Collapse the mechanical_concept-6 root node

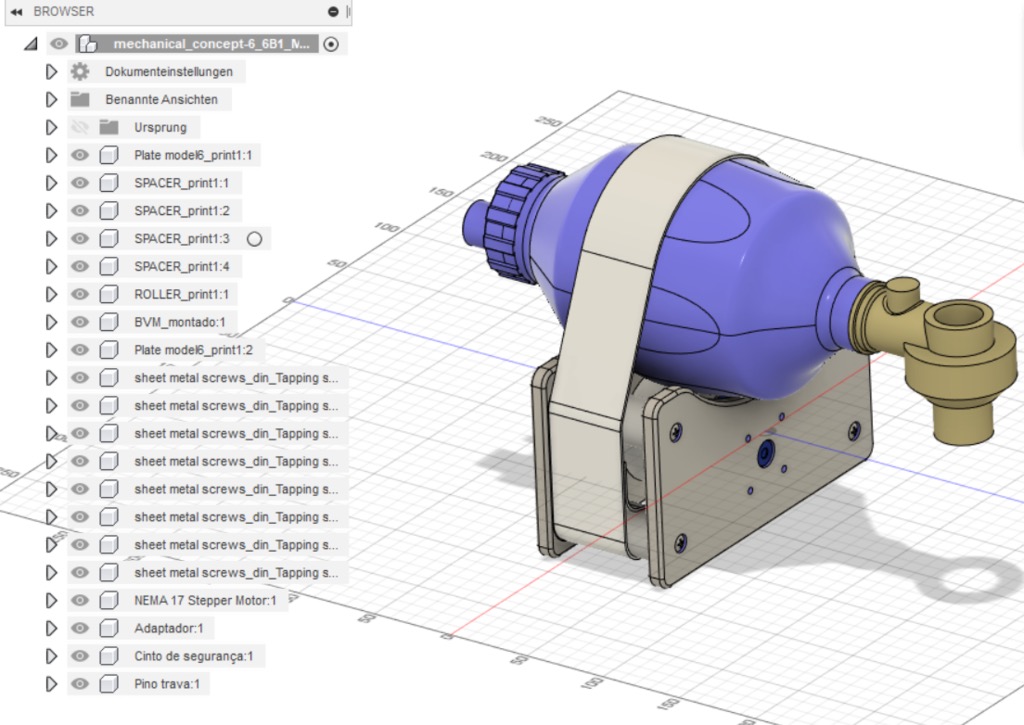(31, 44)
